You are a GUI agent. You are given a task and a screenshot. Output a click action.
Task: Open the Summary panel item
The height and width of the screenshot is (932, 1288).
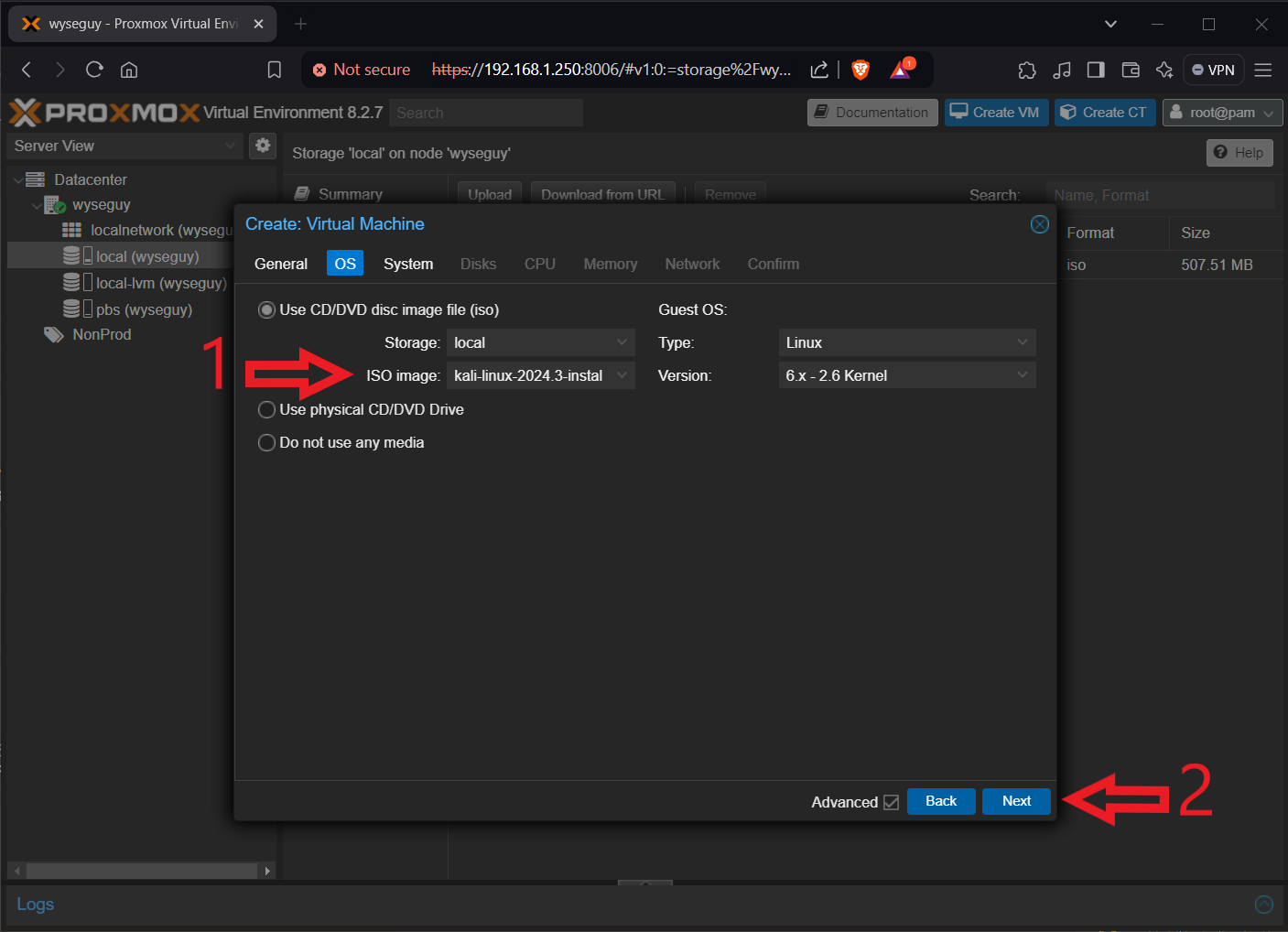pos(338,193)
